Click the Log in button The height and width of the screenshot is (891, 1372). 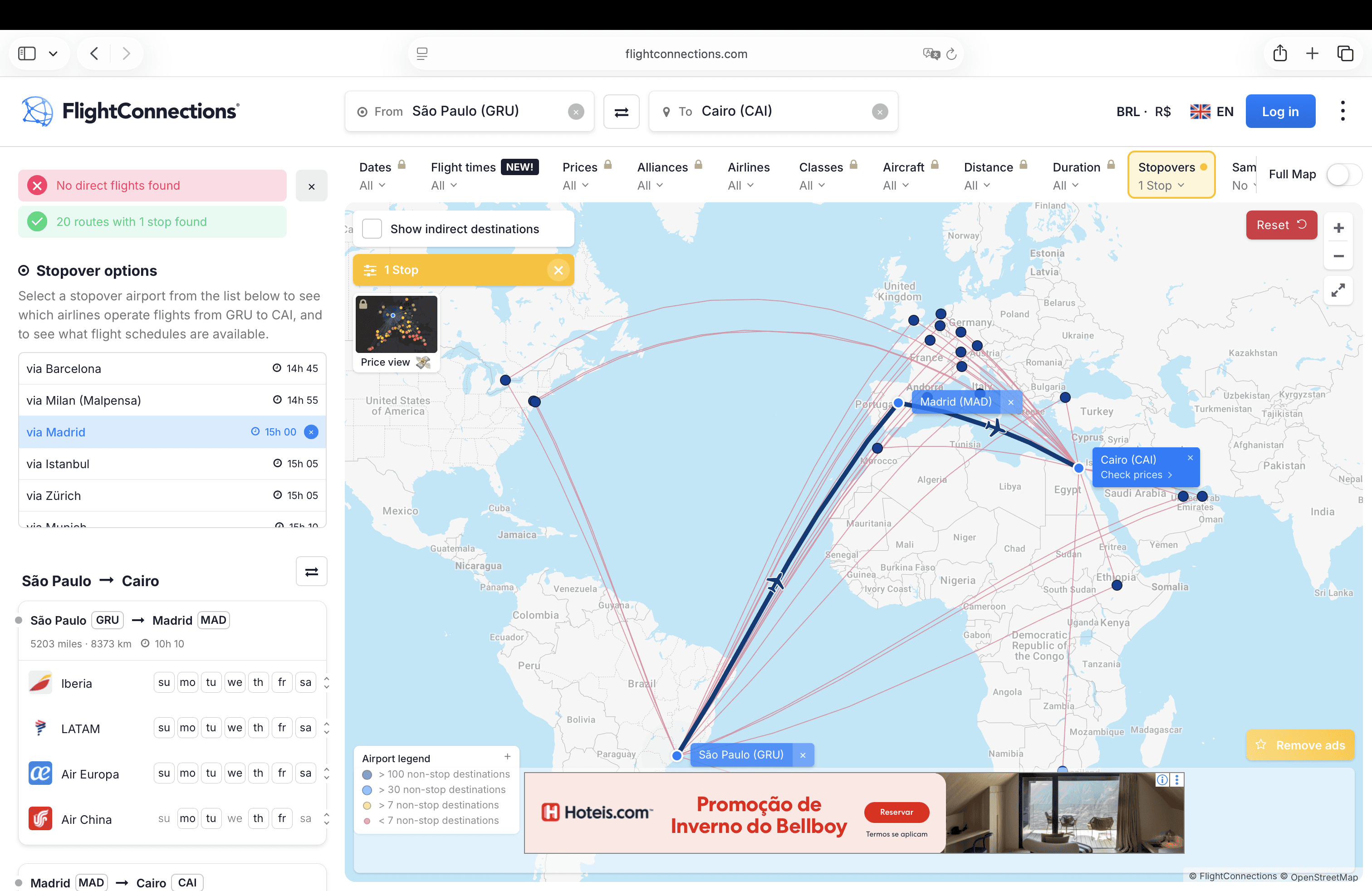[x=1280, y=112]
